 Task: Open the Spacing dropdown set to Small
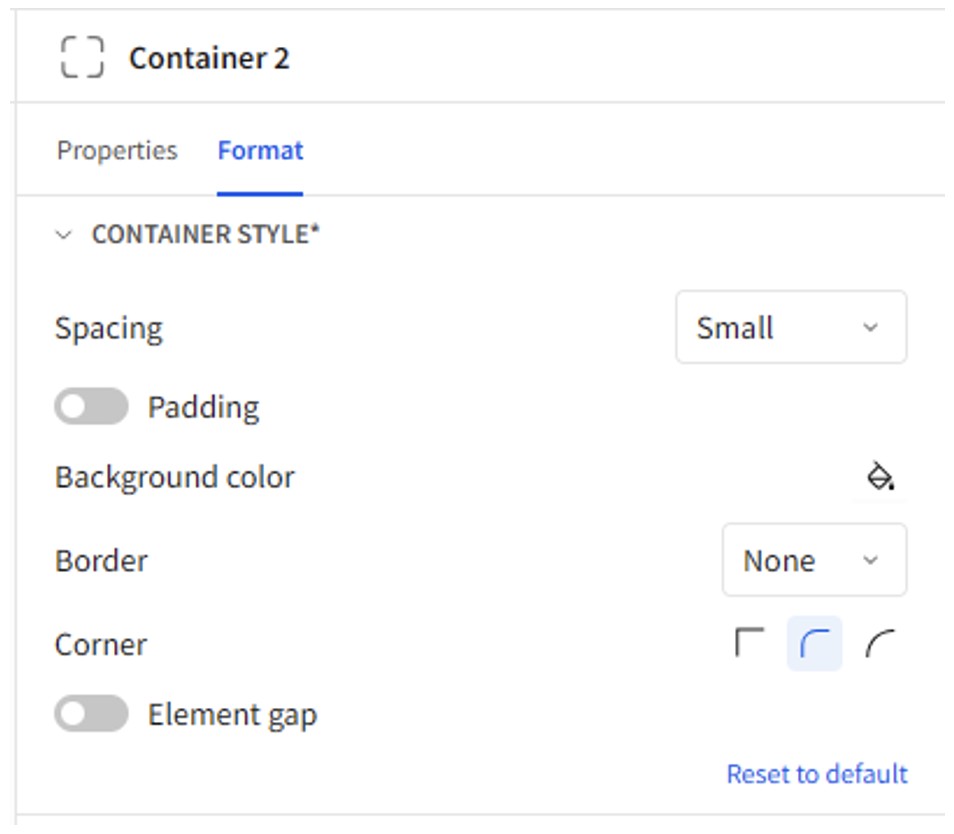791,327
